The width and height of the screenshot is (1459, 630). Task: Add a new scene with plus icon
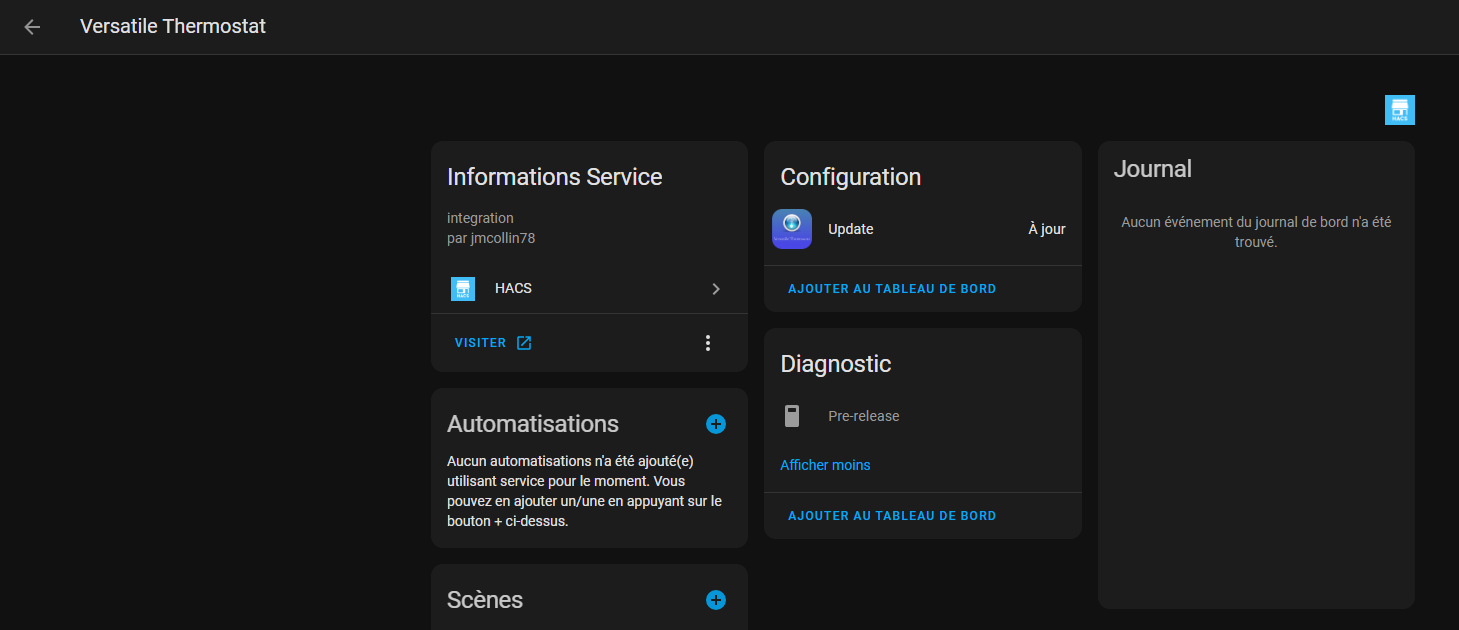pos(716,600)
